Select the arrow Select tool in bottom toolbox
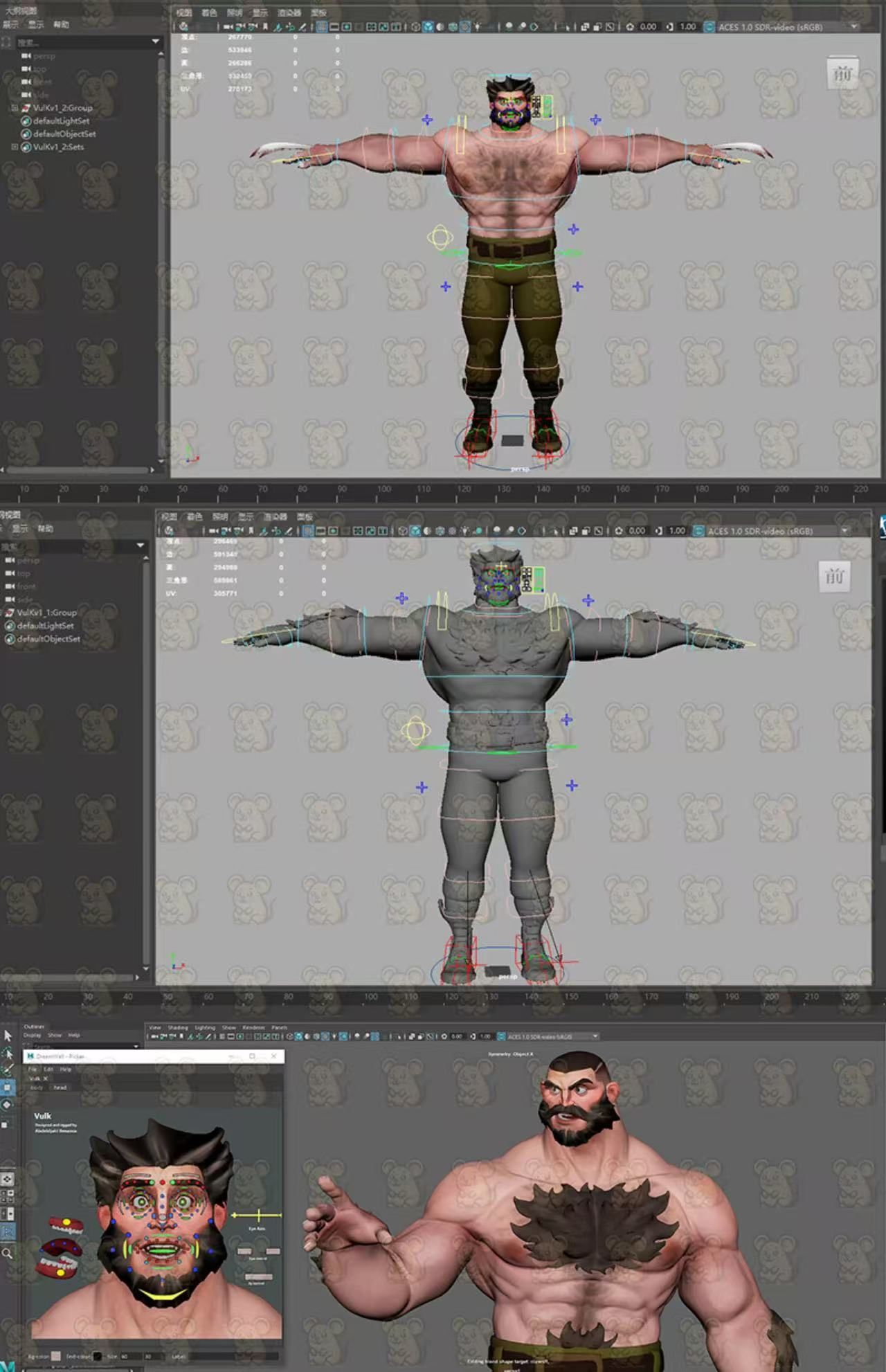This screenshot has width=886, height=1372. pos(8,1036)
